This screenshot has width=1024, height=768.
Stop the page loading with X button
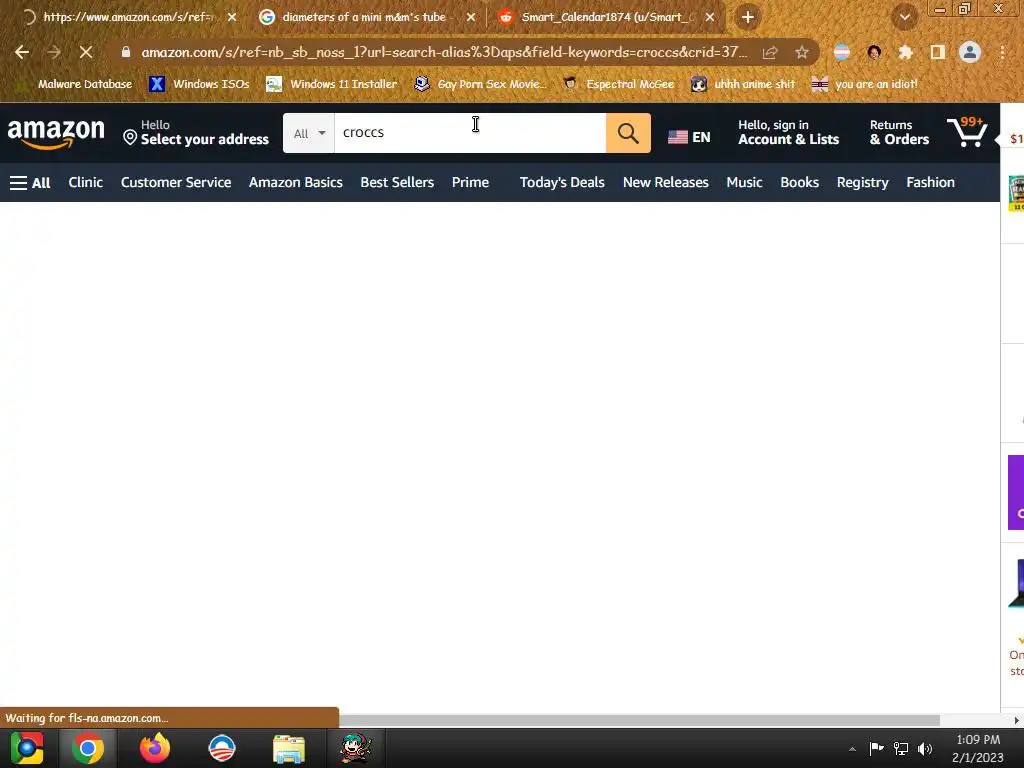(86, 52)
